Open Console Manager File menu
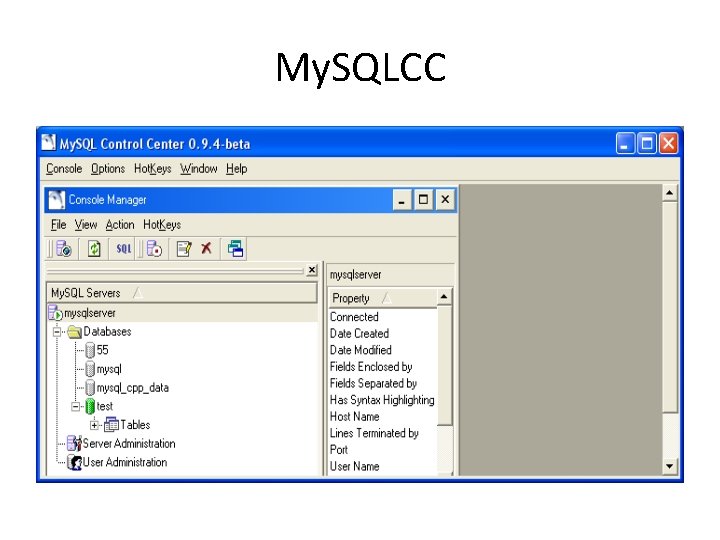The image size is (720, 540). (x=58, y=225)
